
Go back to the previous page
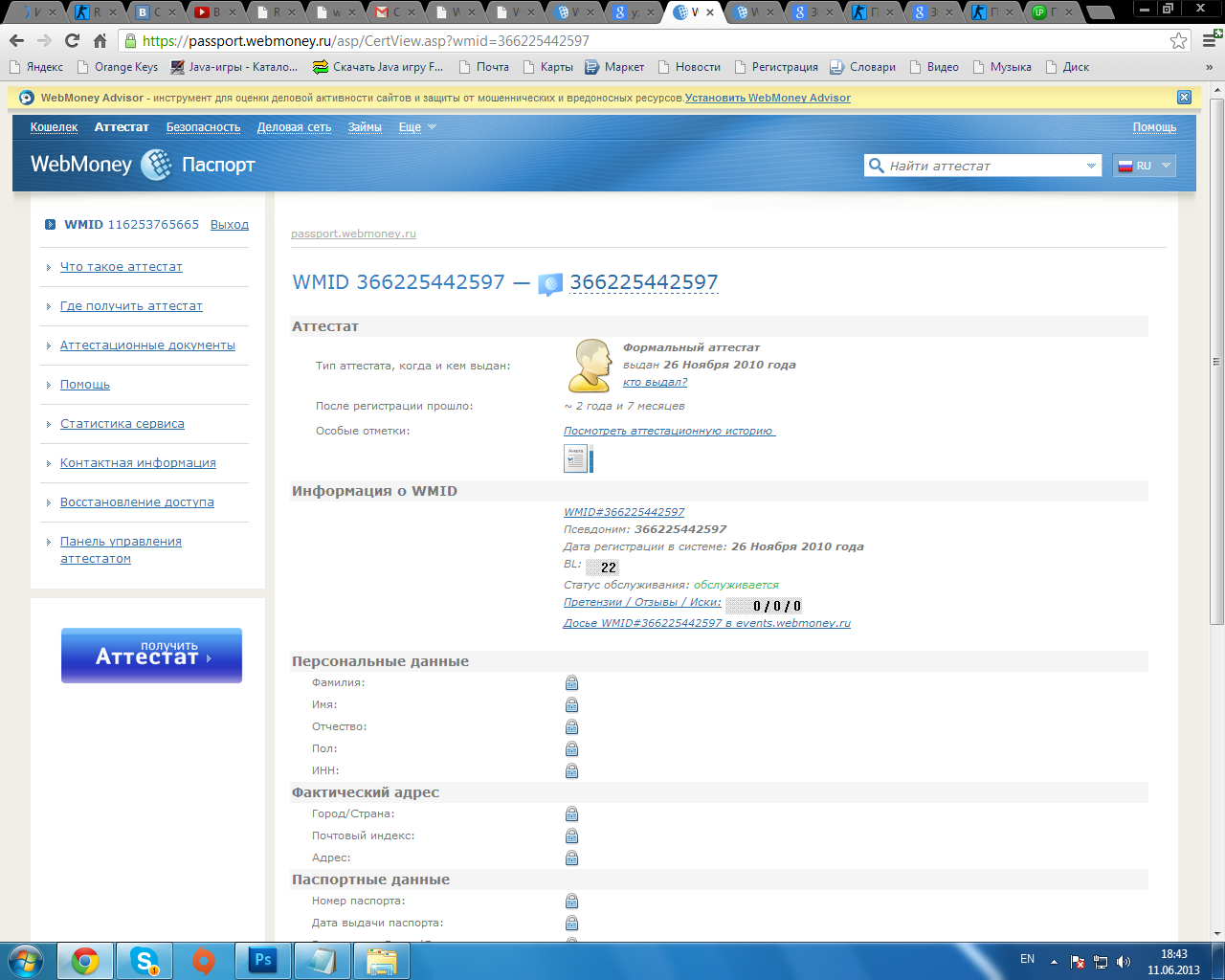coord(16,41)
